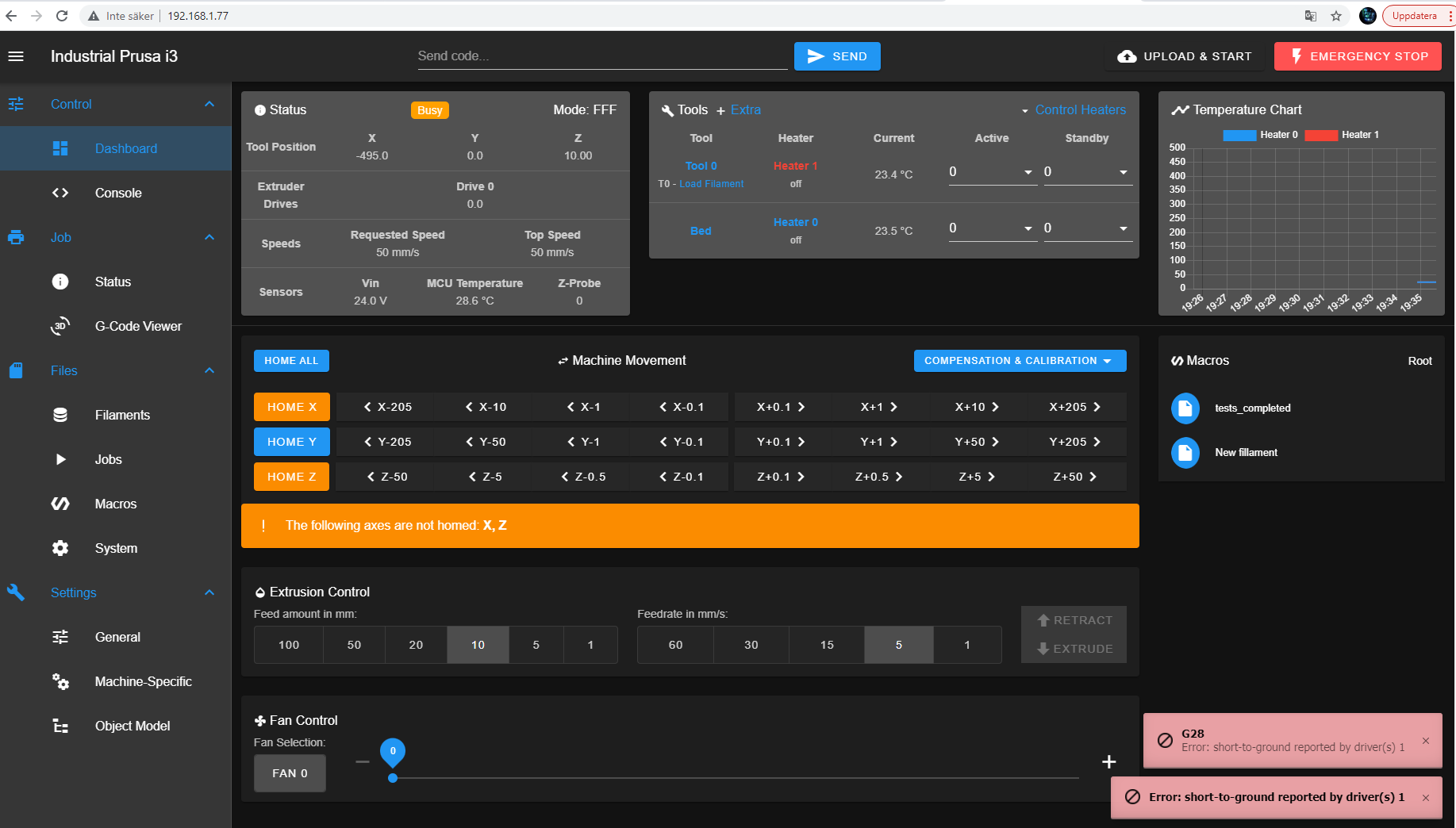
Task: Click the Emergency Stop button
Action: coord(1358,56)
